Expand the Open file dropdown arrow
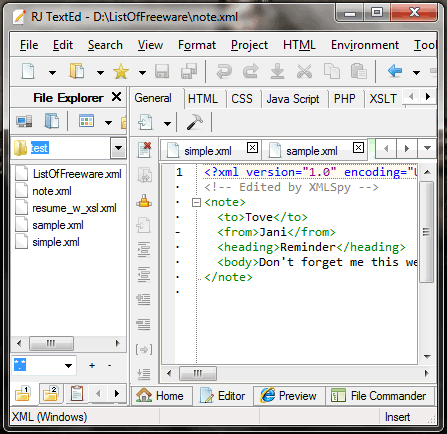447x434 pixels. (x=100, y=72)
